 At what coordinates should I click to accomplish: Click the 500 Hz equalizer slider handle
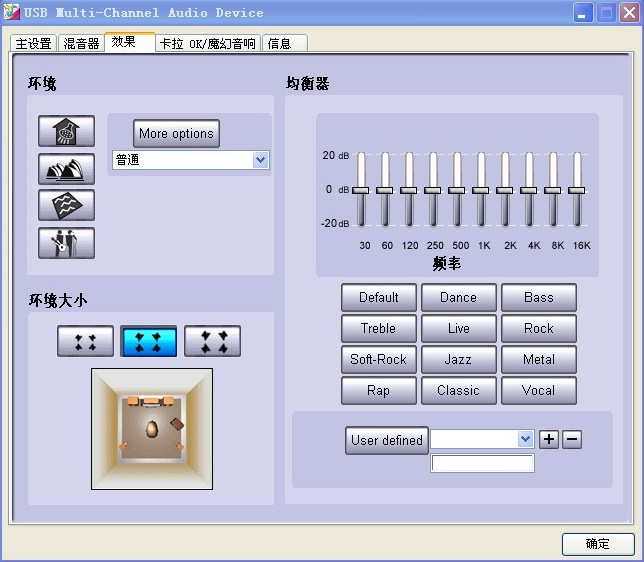click(457, 191)
